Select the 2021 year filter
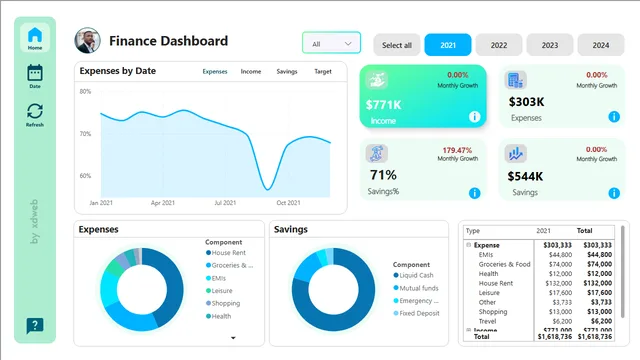Viewport: 640px width, 360px height. coord(448,45)
